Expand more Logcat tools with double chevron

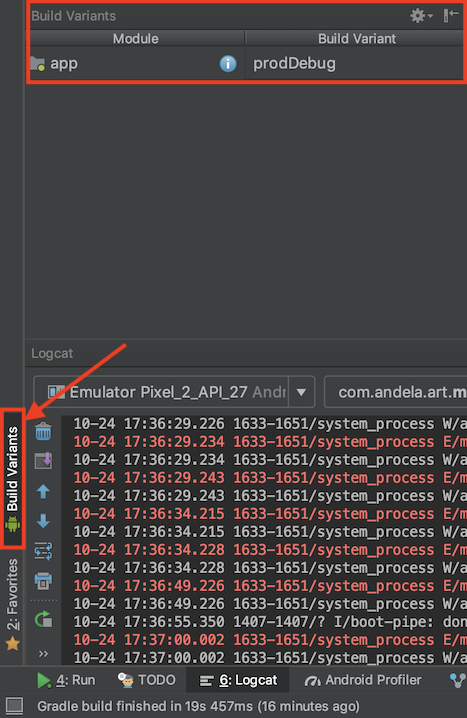[43, 653]
